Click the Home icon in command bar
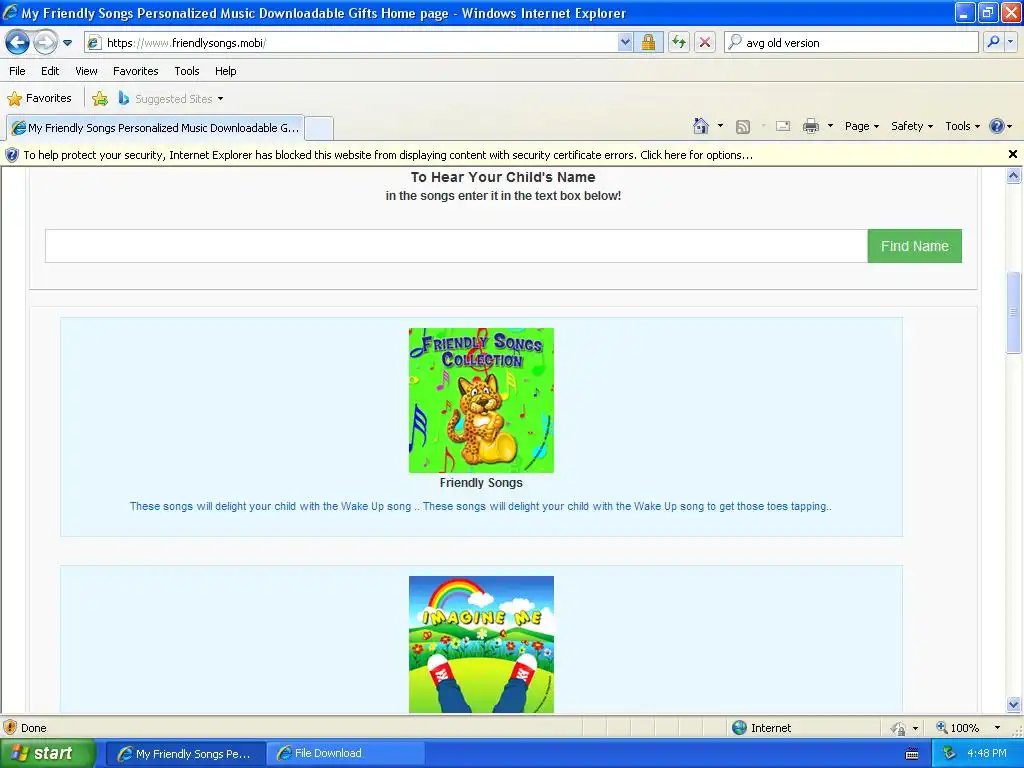This screenshot has height=768, width=1024. coord(701,126)
